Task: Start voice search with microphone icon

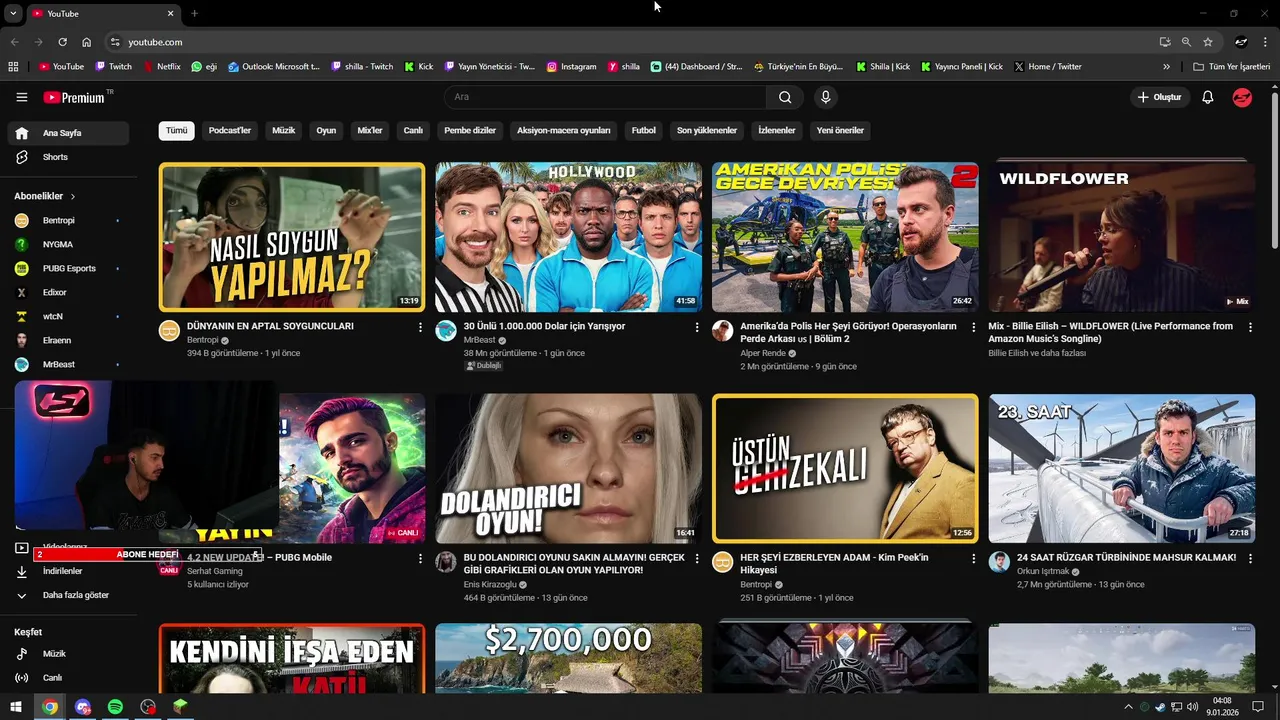Action: point(825,97)
